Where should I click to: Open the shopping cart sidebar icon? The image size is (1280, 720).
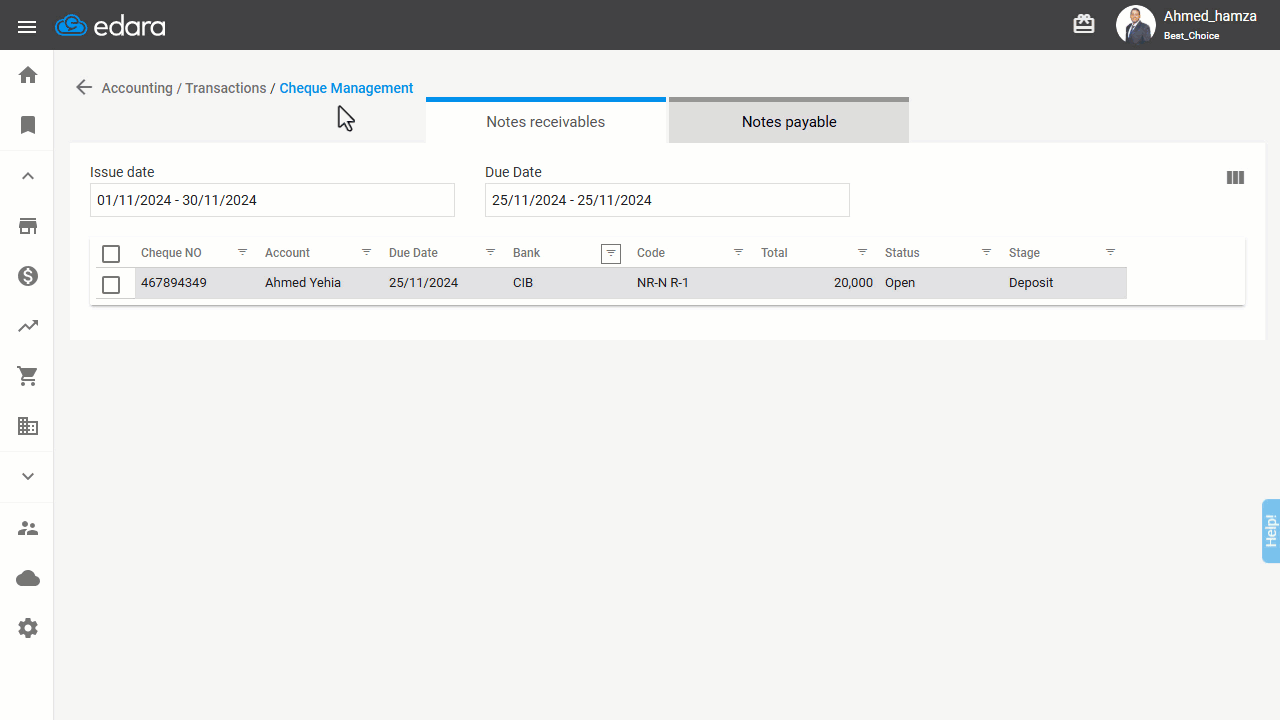[28, 376]
